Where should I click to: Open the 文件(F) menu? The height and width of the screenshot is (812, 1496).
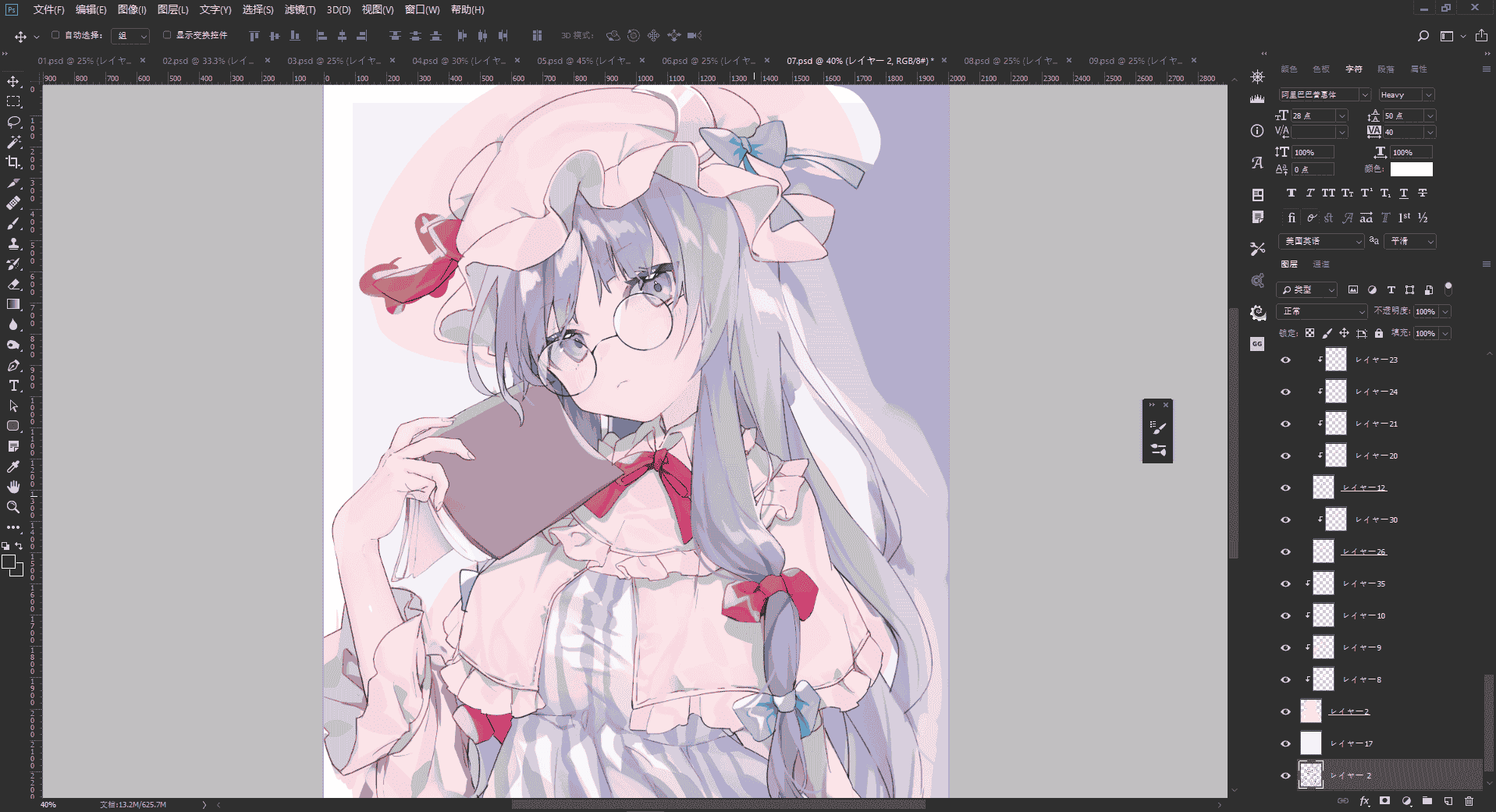tap(48, 9)
